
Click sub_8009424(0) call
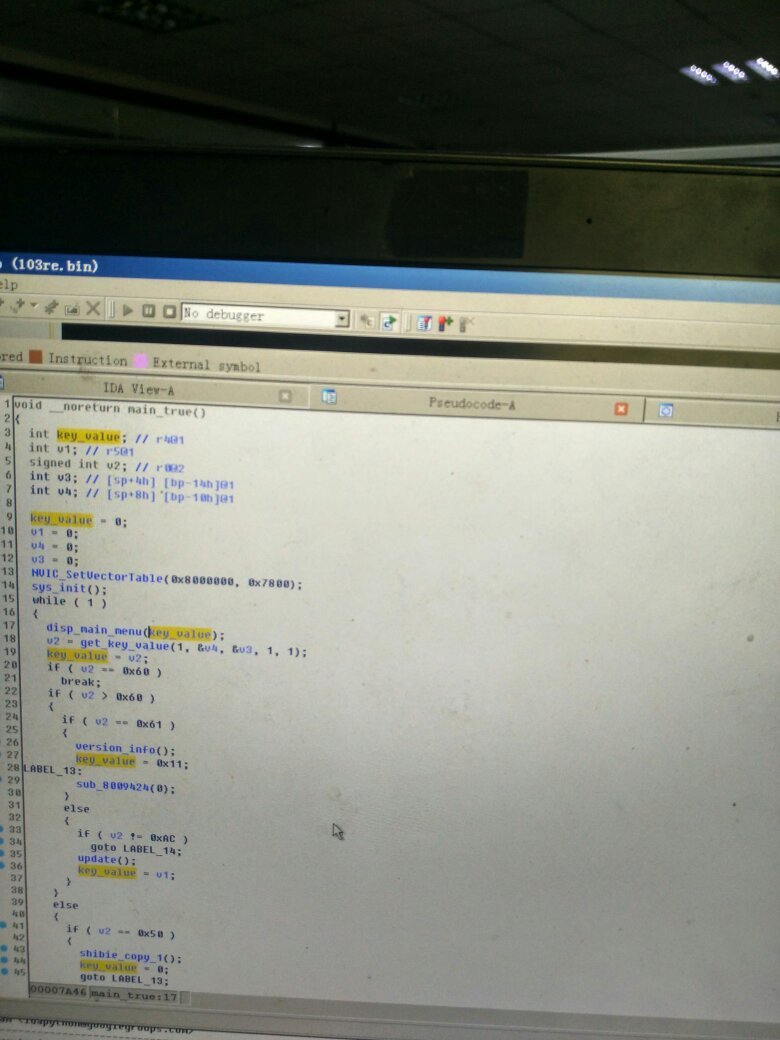pyautogui.click(x=125, y=787)
